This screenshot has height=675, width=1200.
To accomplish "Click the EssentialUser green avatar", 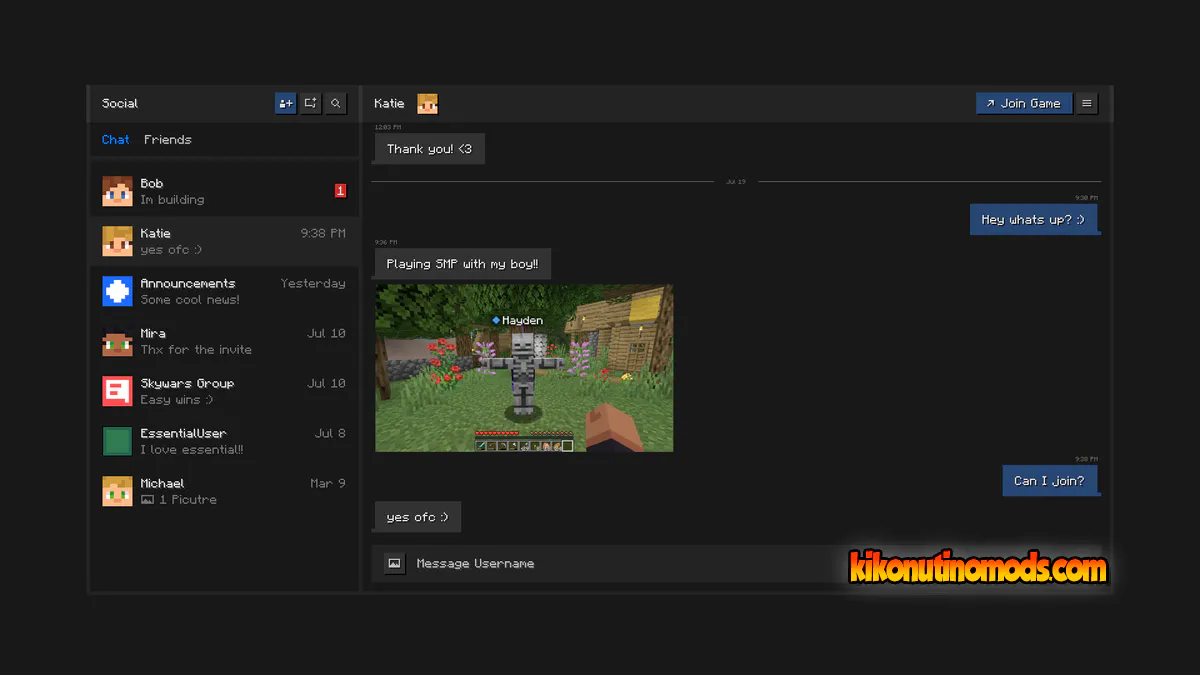I will tap(117, 441).
